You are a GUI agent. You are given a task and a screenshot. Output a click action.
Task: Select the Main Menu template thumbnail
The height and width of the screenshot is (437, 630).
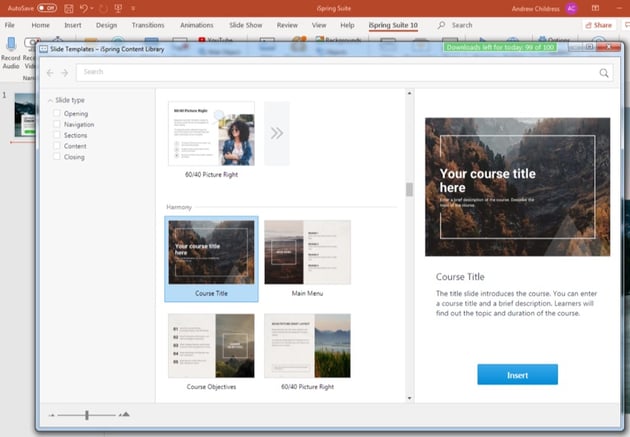pyautogui.click(x=307, y=252)
